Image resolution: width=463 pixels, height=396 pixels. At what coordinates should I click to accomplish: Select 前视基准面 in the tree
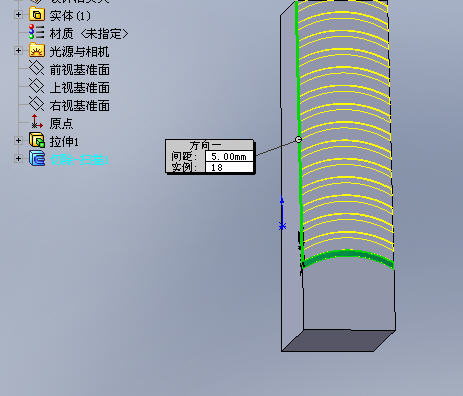(79, 70)
